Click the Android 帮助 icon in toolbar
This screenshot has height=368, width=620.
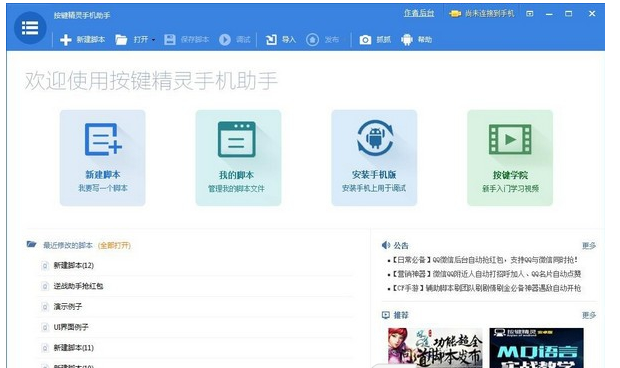click(406, 40)
